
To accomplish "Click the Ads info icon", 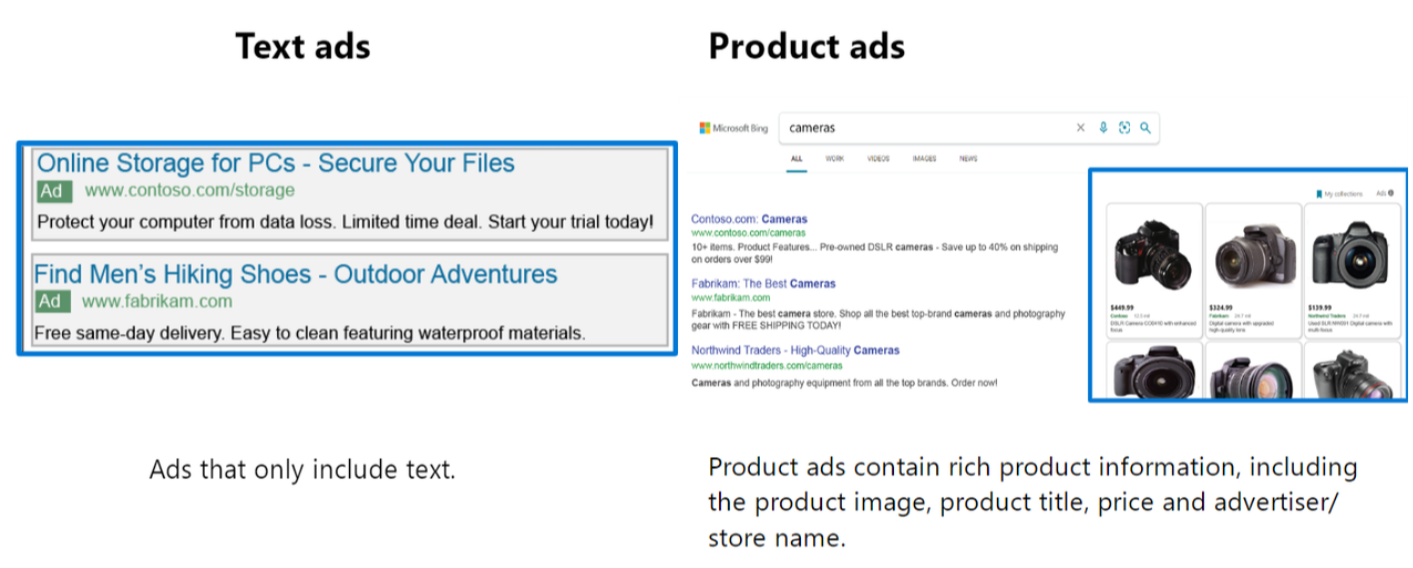I will [x=1393, y=193].
